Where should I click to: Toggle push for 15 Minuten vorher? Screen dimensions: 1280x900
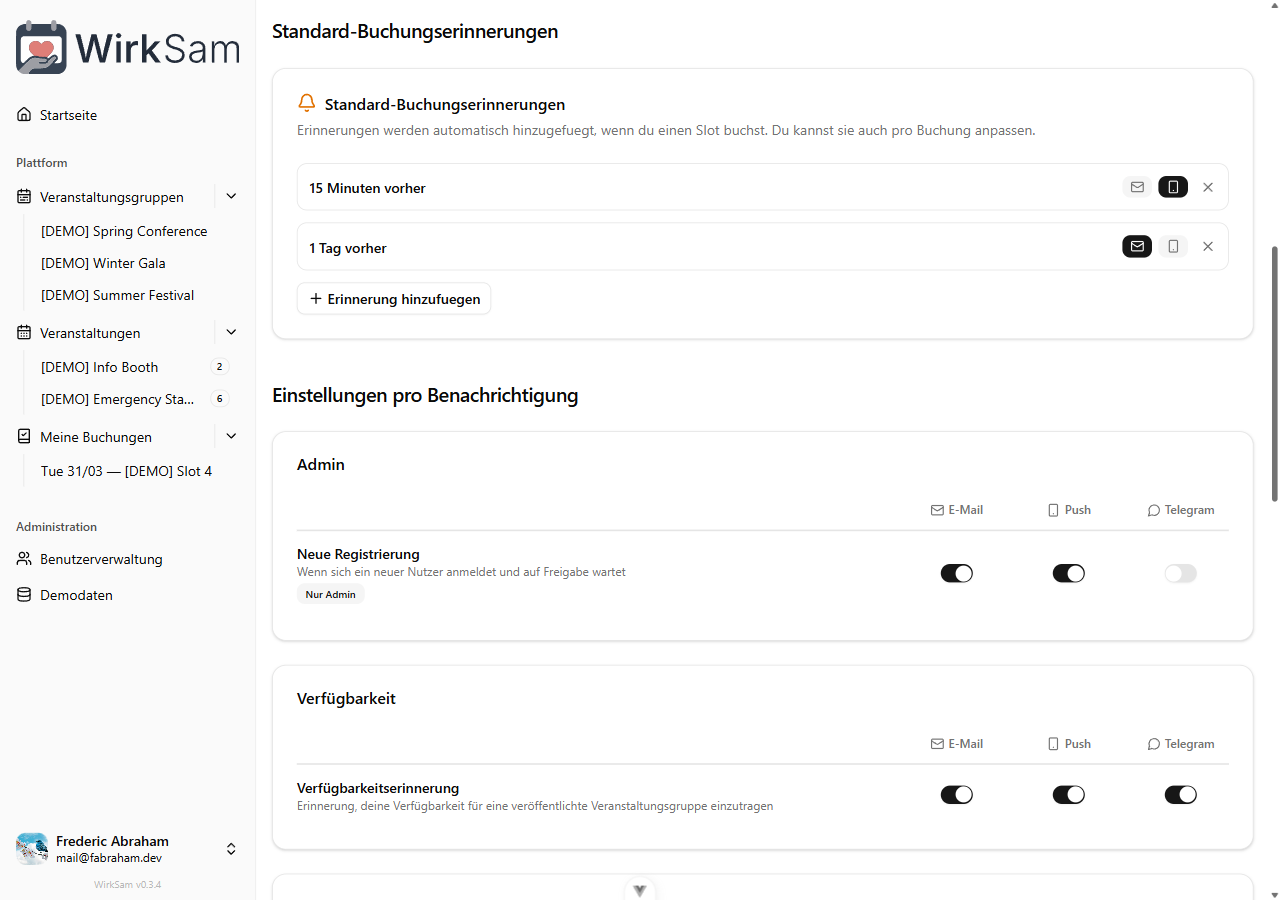[1173, 187]
